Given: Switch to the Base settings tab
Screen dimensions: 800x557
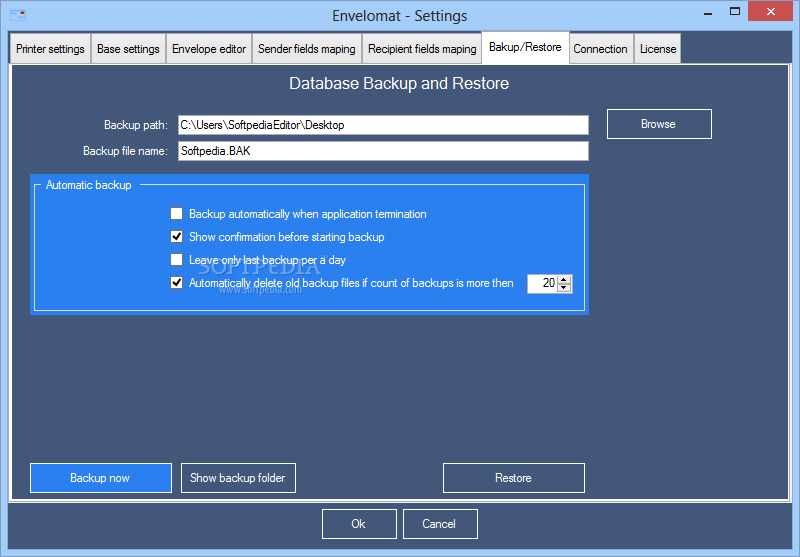Looking at the screenshot, I should click(x=128, y=49).
